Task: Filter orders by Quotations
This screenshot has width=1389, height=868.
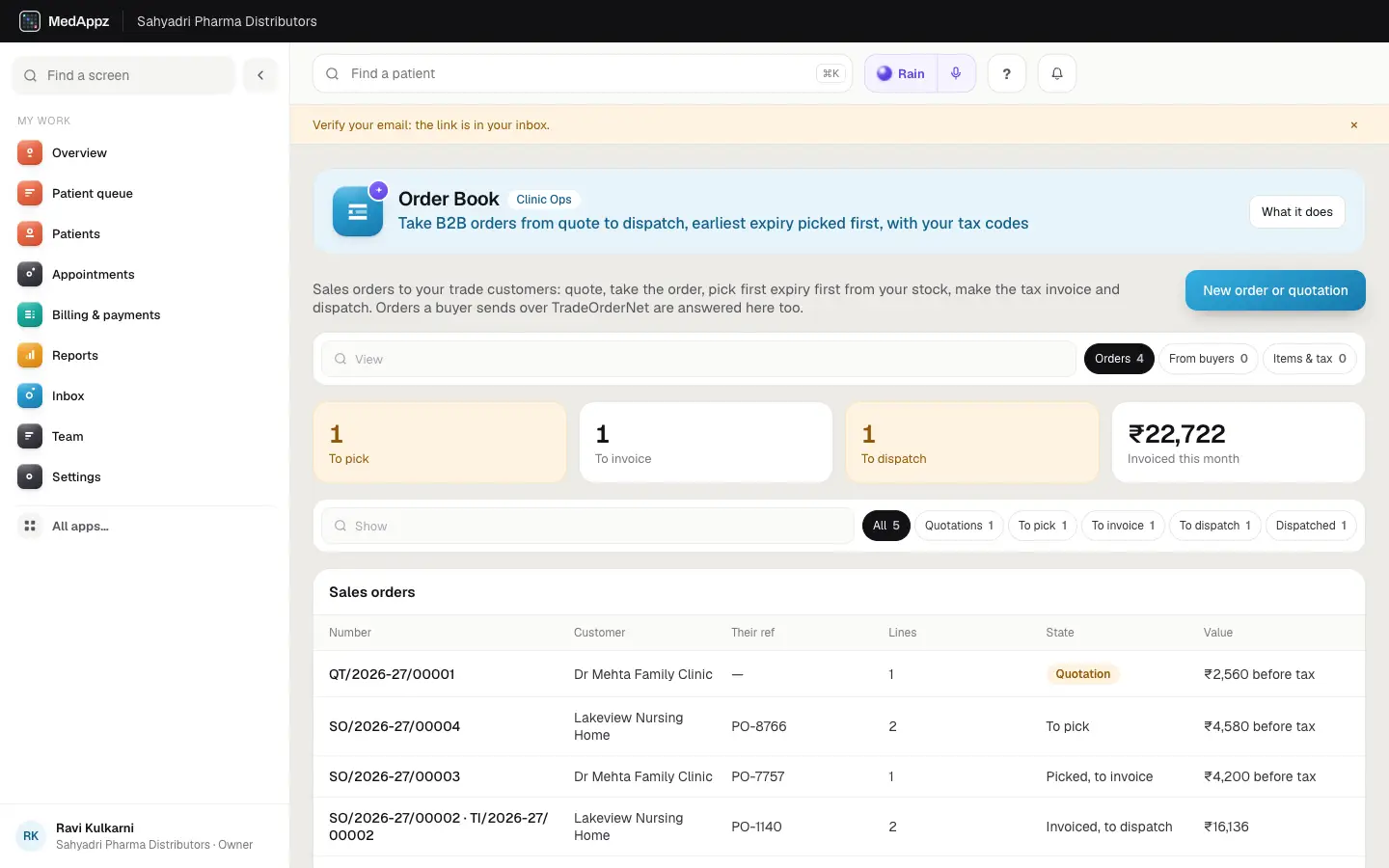Action: pos(960,526)
